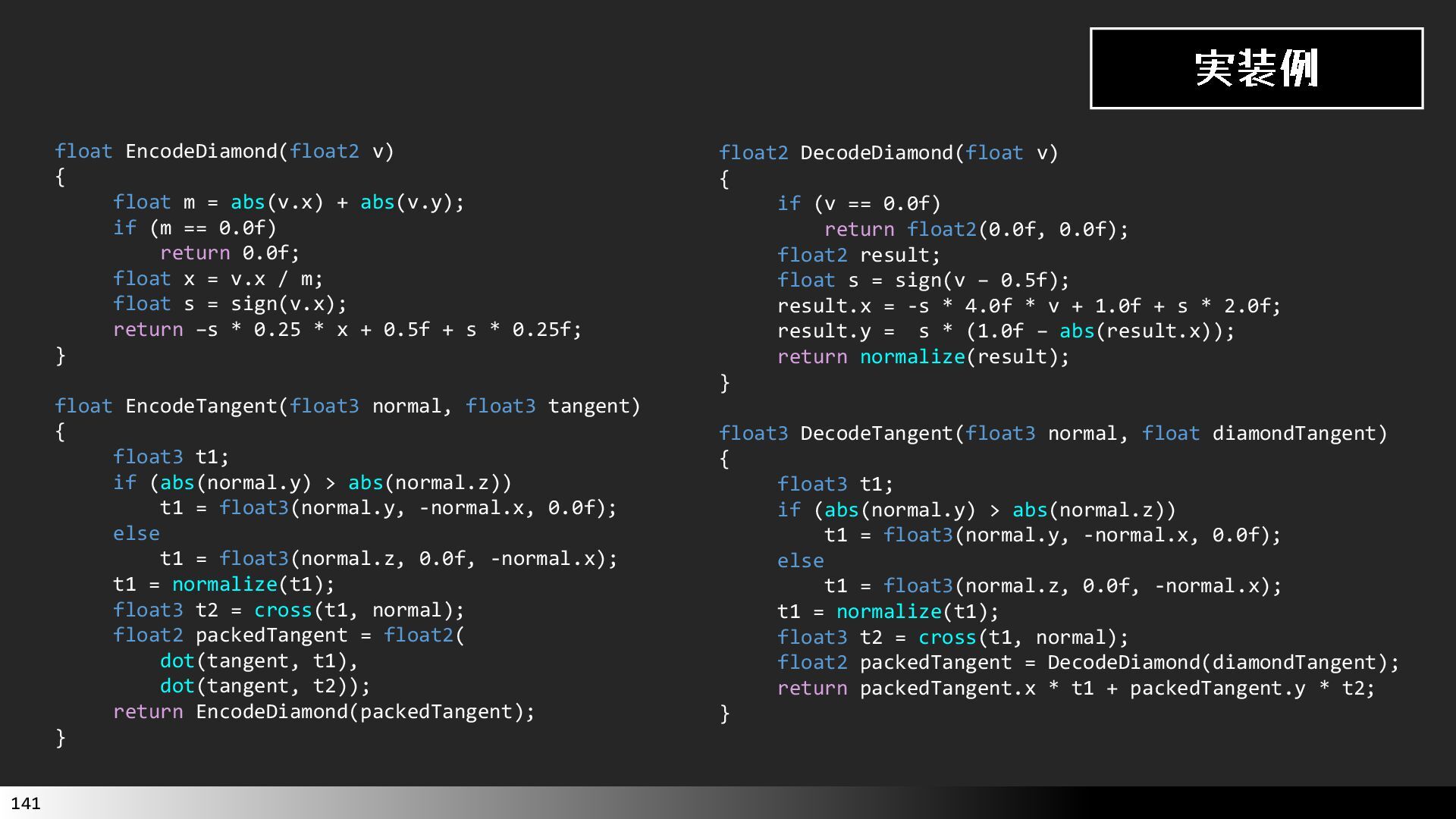Viewport: 1456px width, 819px height.
Task: Select the EncodeTangent function signature line
Action: (x=348, y=406)
